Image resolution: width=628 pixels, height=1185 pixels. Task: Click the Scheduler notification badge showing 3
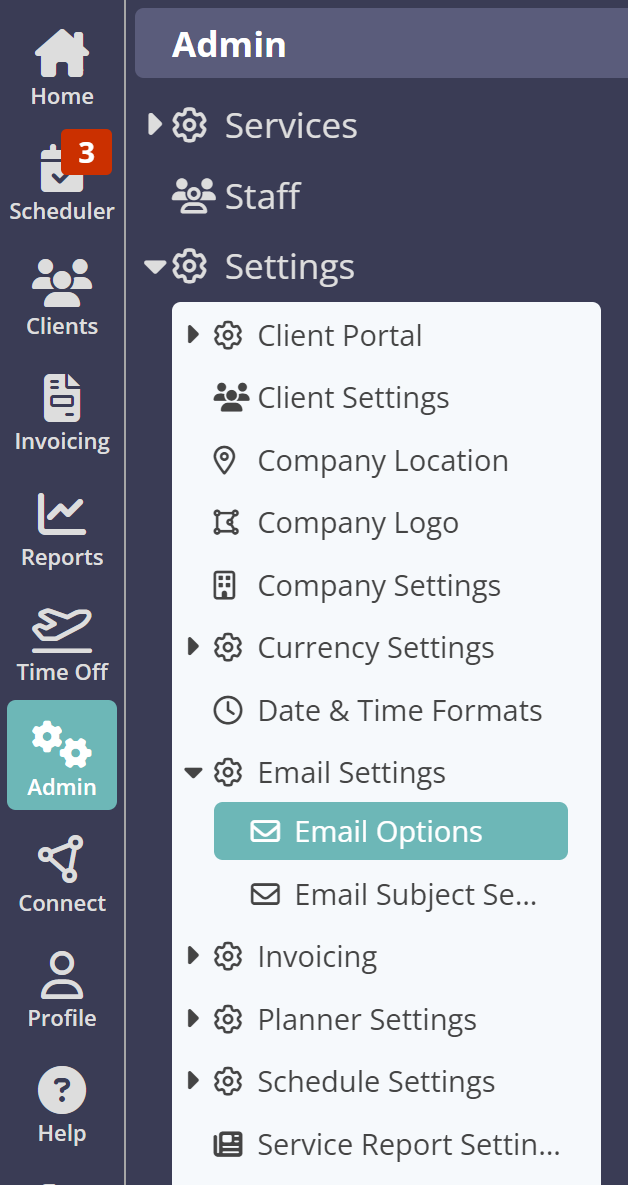(x=86, y=152)
